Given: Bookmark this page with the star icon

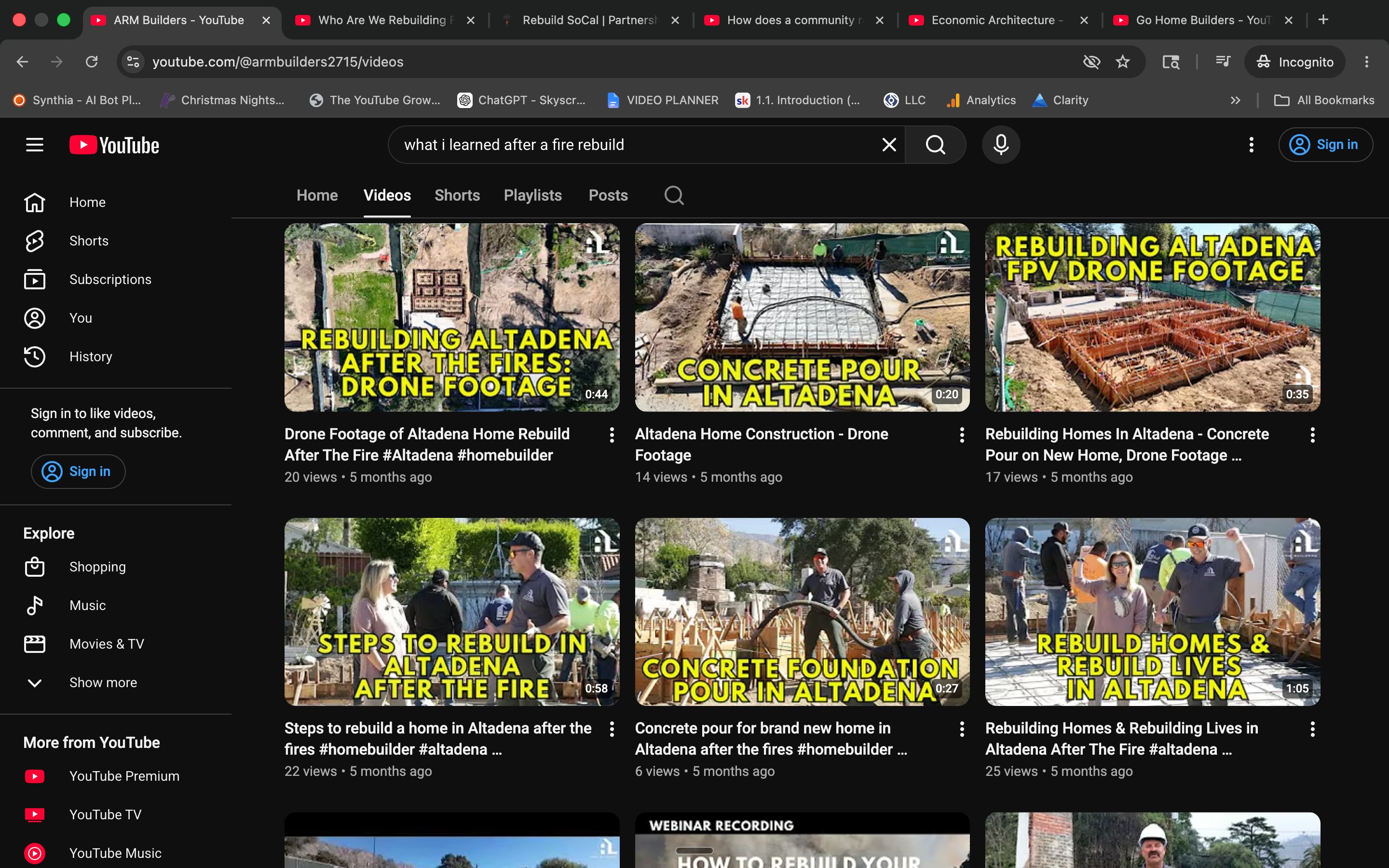Looking at the screenshot, I should (x=1123, y=61).
